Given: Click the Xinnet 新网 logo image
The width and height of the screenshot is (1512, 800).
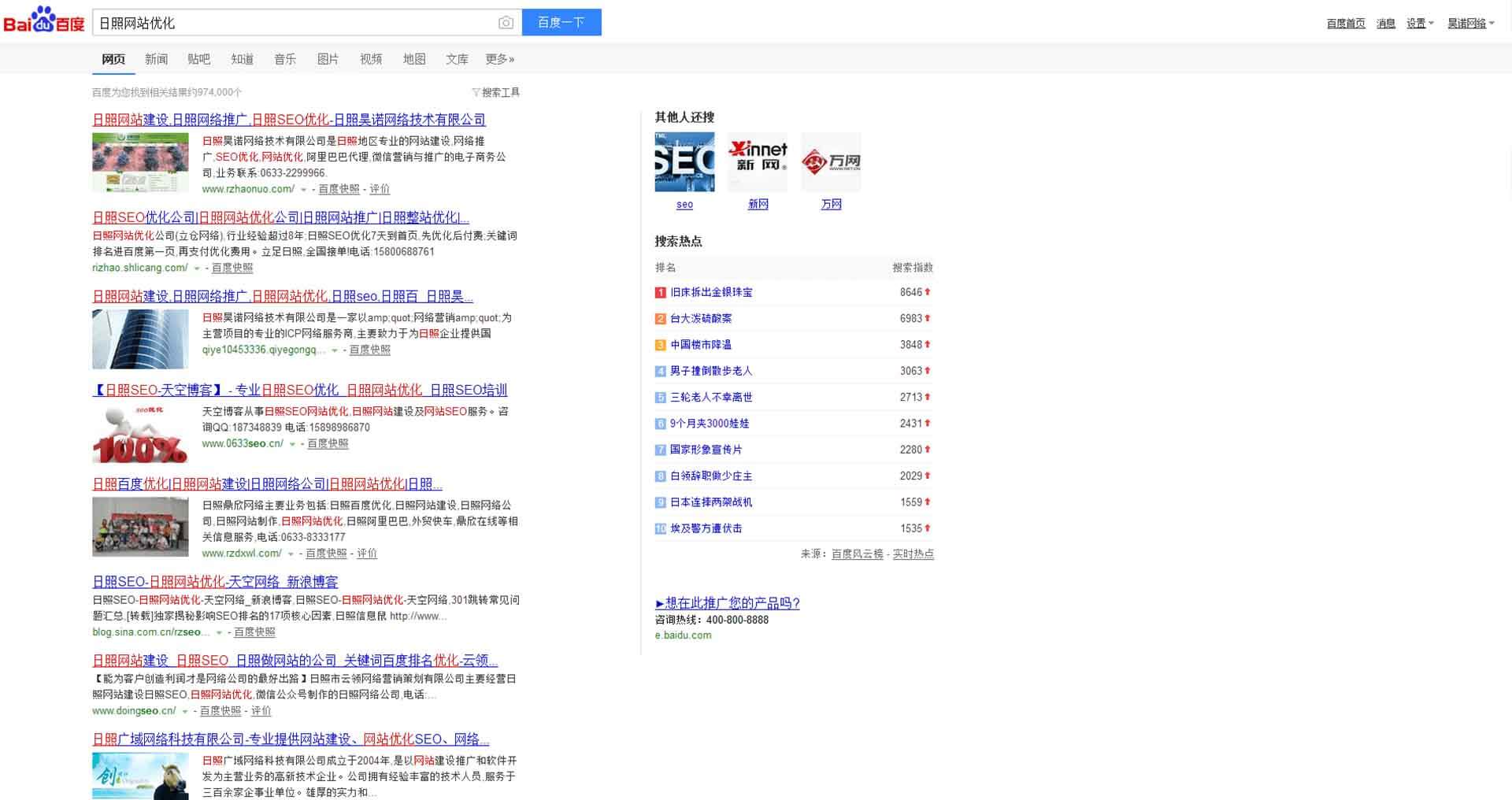Looking at the screenshot, I should click(x=758, y=161).
